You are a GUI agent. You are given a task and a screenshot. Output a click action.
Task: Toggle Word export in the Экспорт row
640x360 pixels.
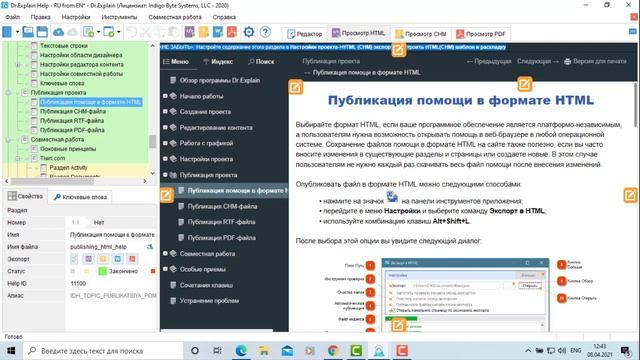(x=118, y=259)
